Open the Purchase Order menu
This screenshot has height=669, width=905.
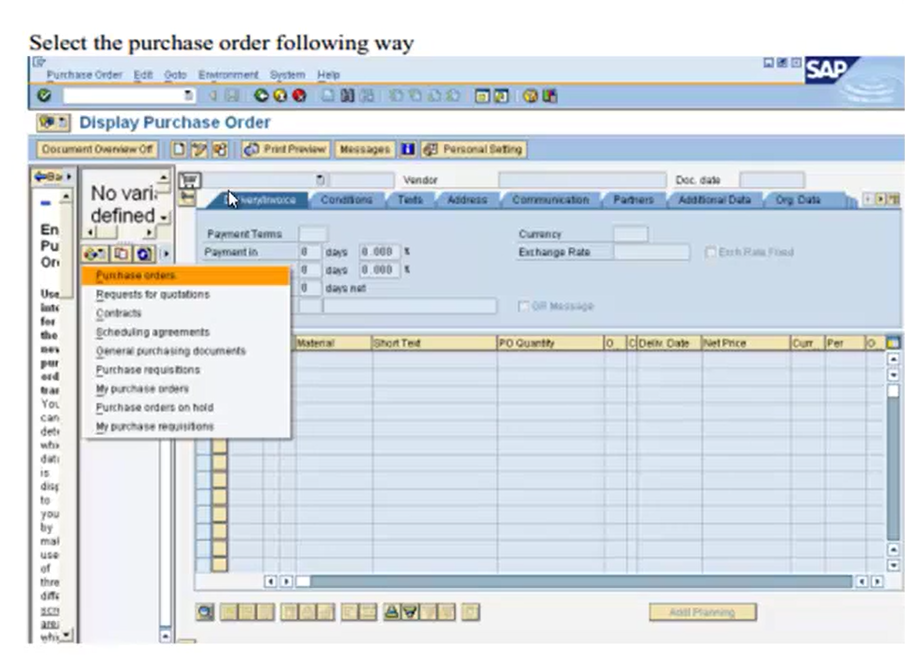(x=84, y=75)
